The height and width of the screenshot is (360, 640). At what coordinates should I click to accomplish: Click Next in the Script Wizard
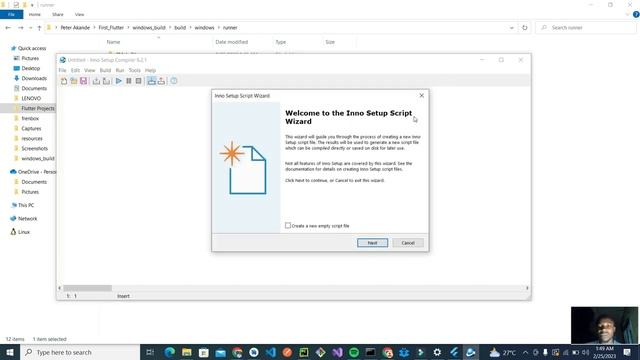[x=372, y=243]
